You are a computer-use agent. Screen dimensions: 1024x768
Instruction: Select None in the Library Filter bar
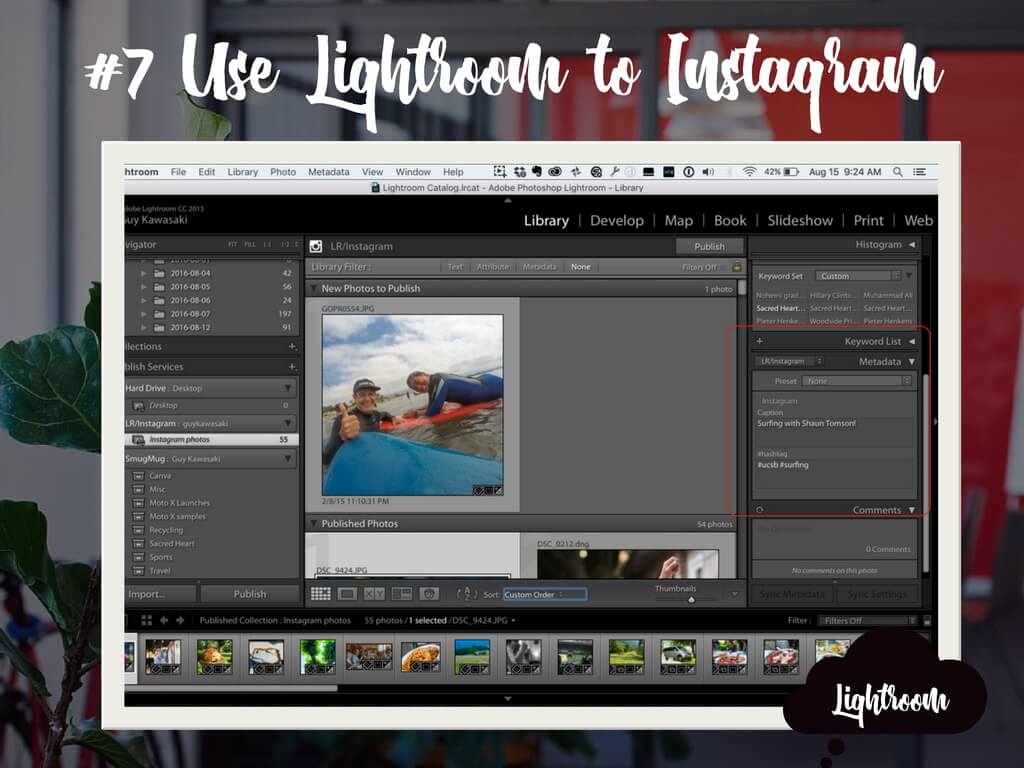pos(580,267)
